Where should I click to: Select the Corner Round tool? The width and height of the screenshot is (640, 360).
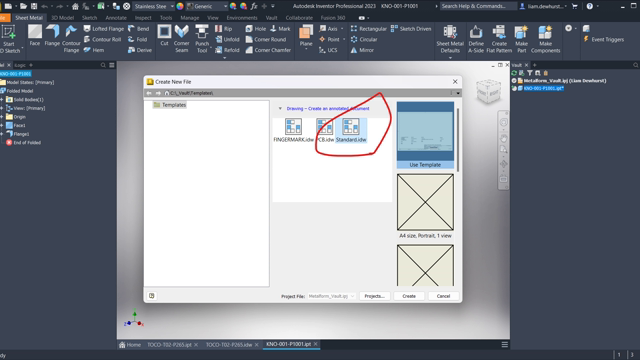(x=266, y=39)
